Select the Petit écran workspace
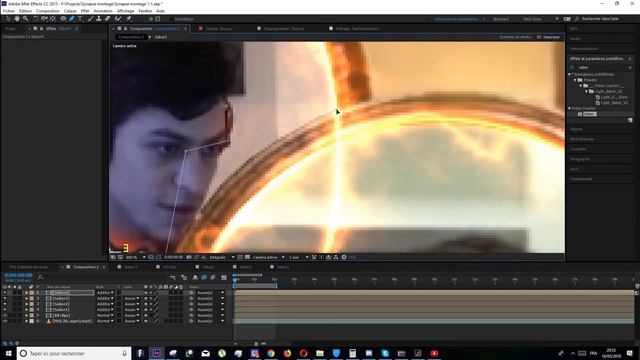Image resolution: width=640 pixels, height=360 pixels. point(532,19)
